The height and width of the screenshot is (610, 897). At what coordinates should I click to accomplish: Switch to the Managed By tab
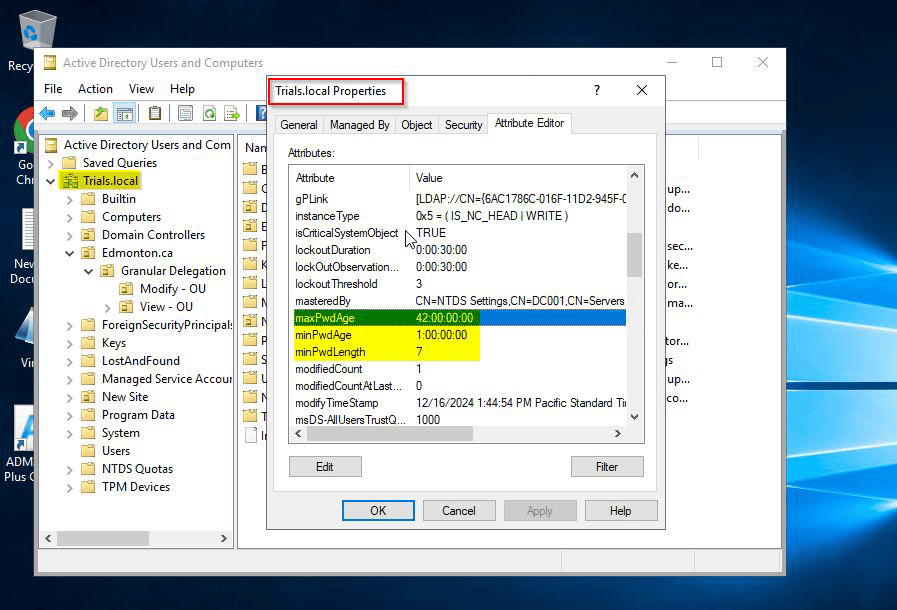(359, 125)
